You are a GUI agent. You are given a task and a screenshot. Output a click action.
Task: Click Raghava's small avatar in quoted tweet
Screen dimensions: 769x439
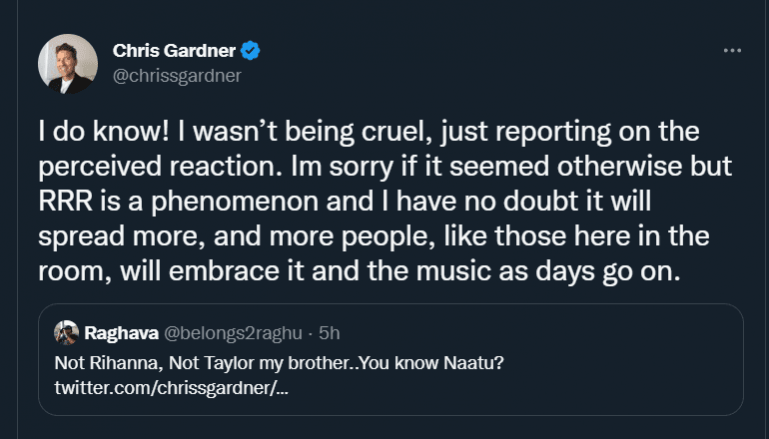[x=67, y=333]
